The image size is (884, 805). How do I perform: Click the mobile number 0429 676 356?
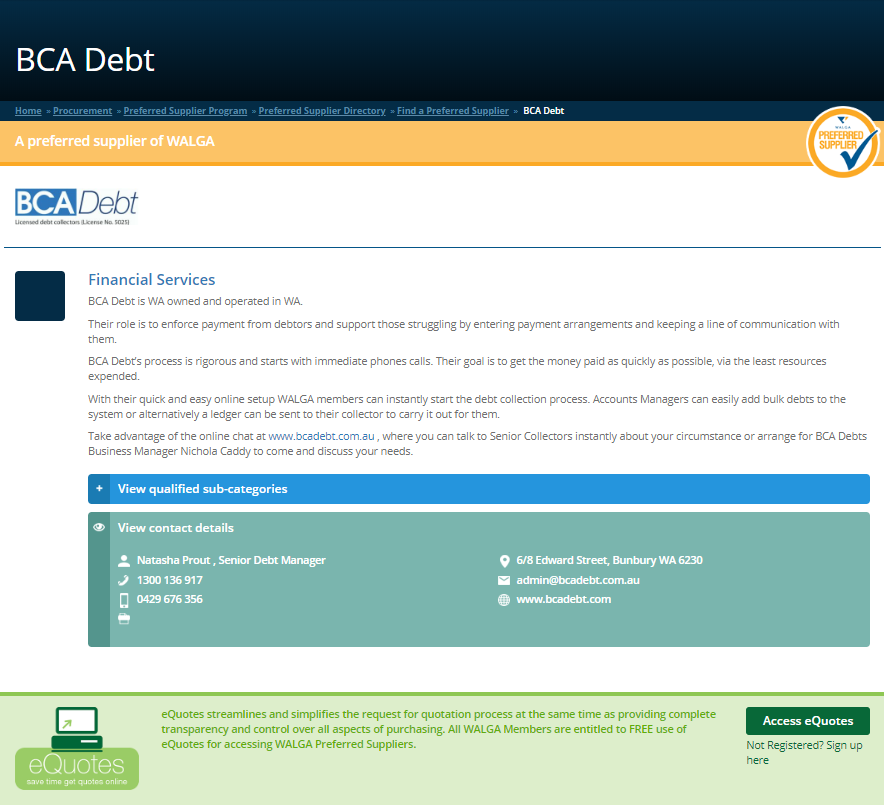pos(170,599)
